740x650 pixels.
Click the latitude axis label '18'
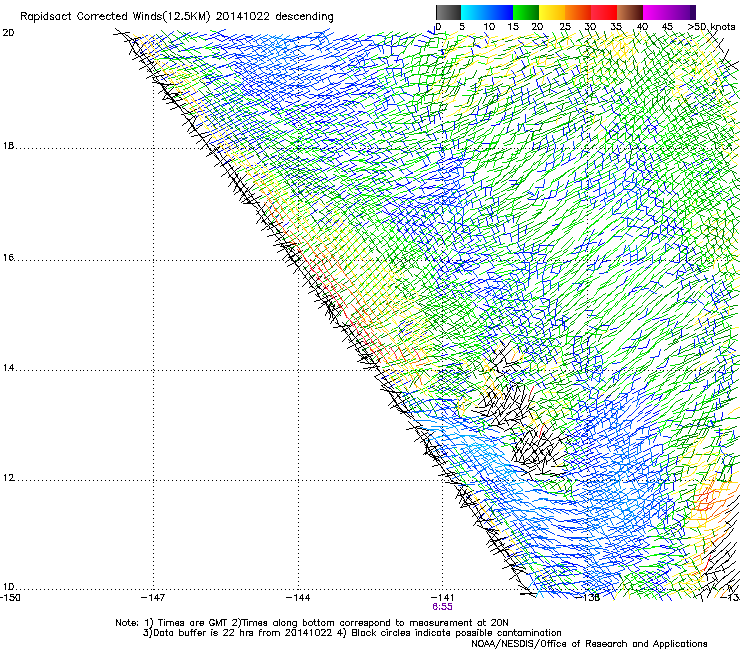pyautogui.click(x=8, y=146)
